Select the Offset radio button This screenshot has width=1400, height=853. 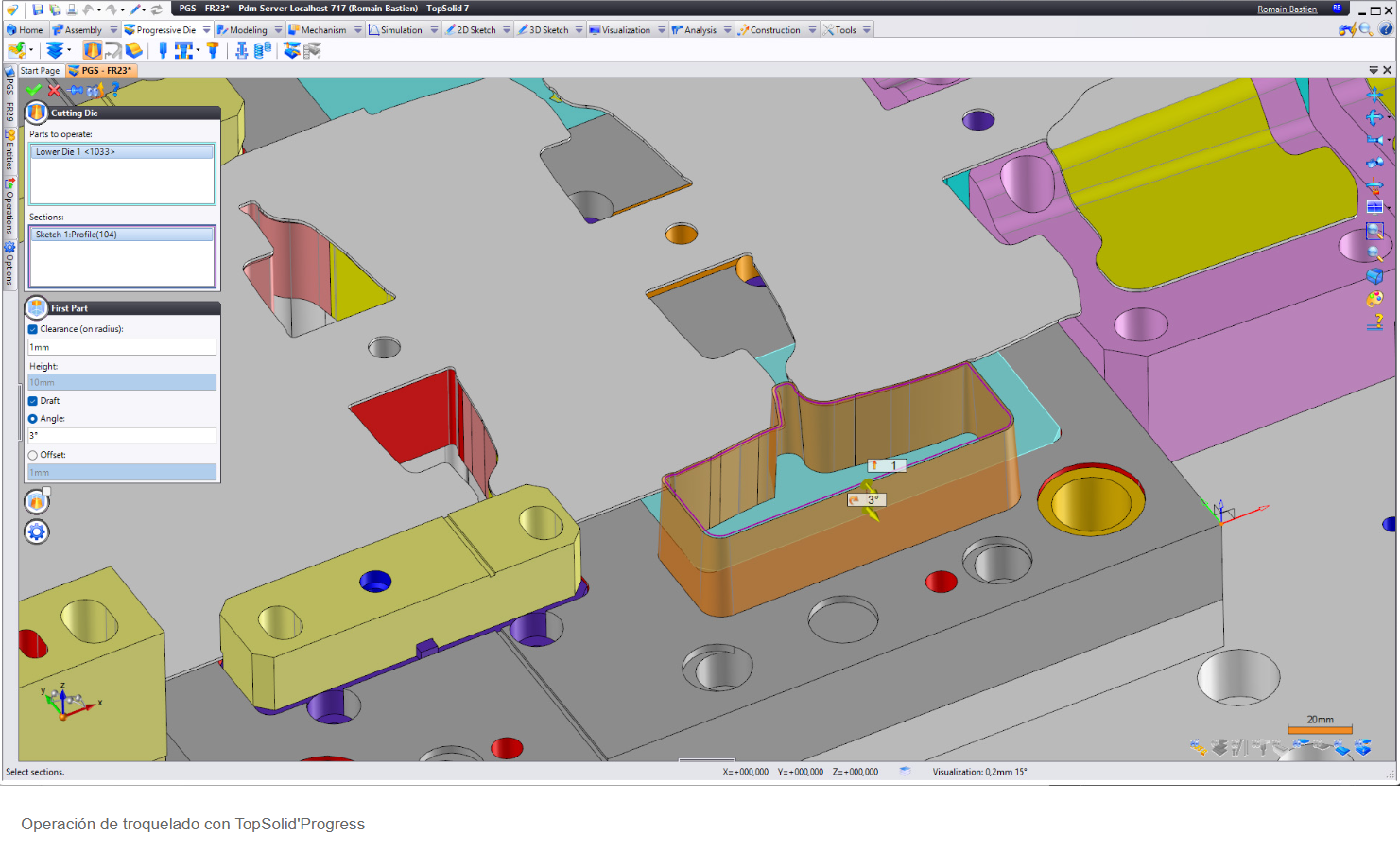(x=33, y=455)
